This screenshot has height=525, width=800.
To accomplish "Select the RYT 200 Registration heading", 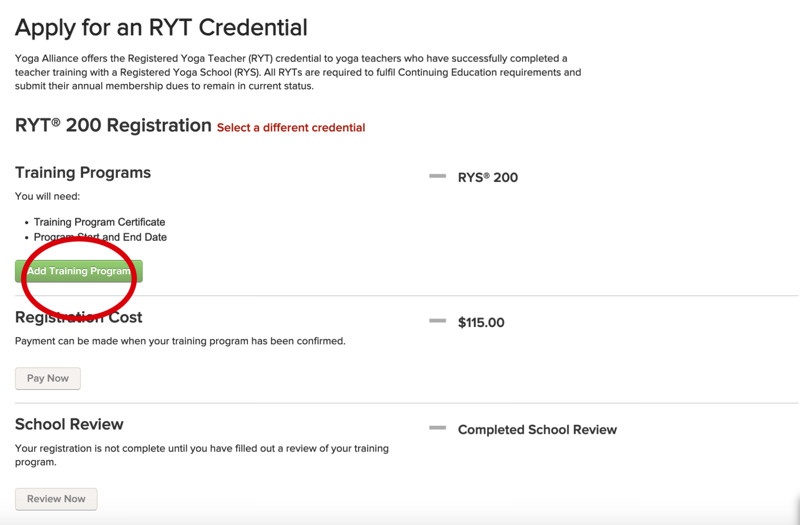I will [x=113, y=126].
